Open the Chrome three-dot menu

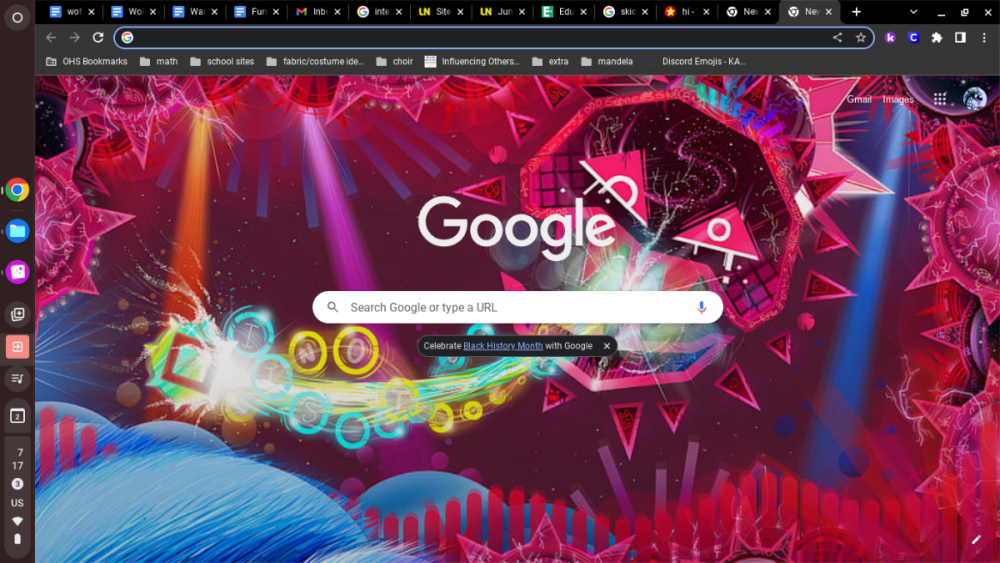(984, 37)
